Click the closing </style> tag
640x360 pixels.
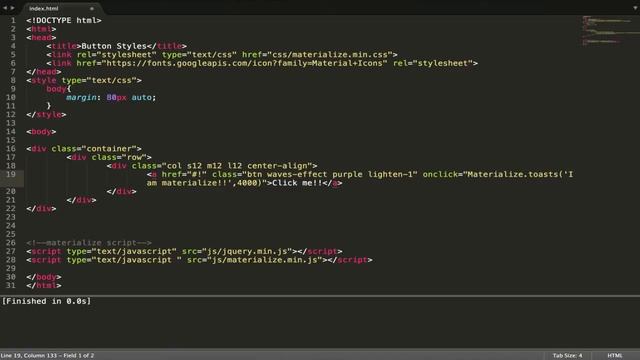46,115
